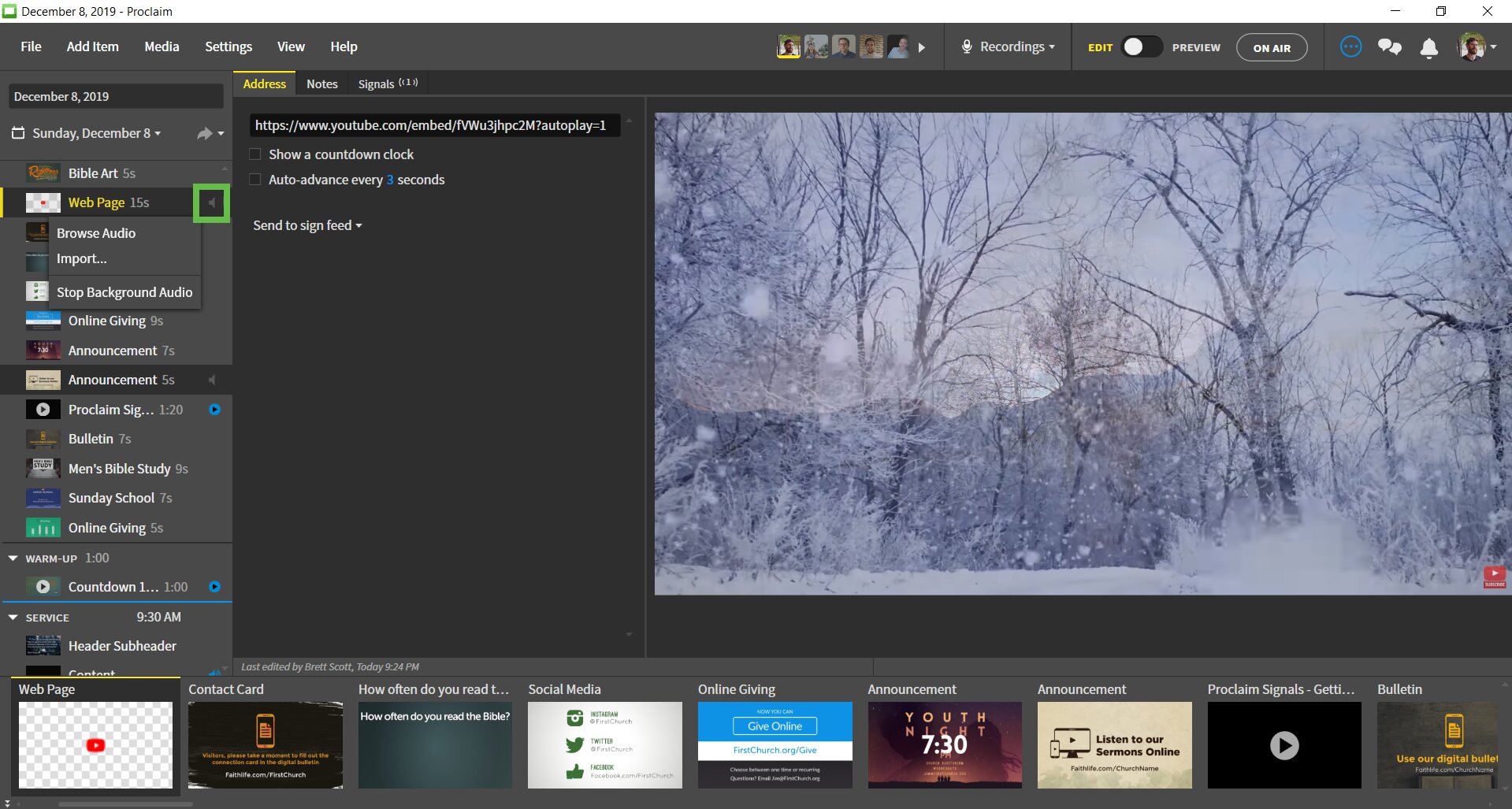The image size is (1512, 809).
Task: Select the Address tab
Action: click(x=264, y=83)
